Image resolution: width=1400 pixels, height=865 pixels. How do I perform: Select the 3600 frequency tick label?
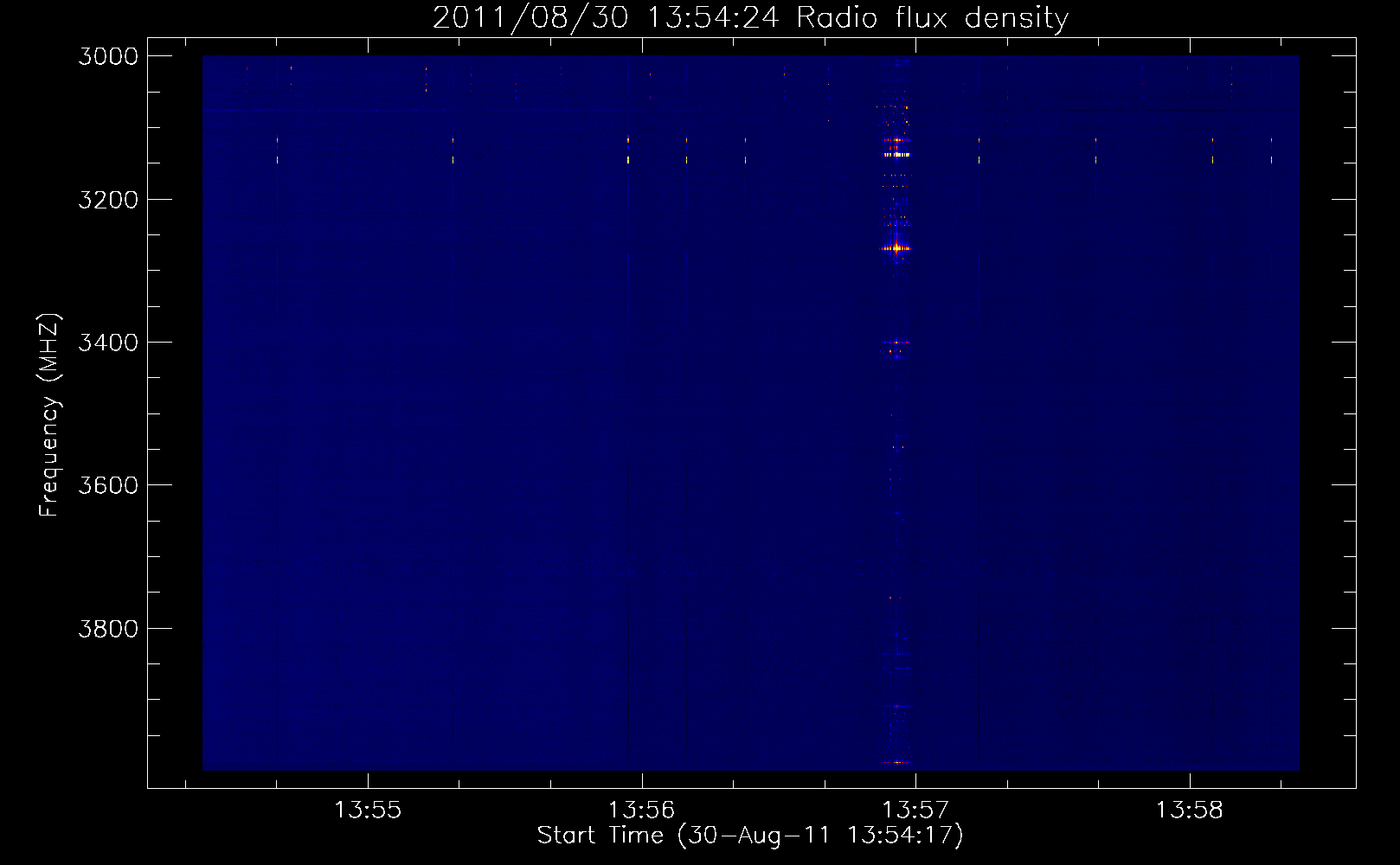(108, 485)
